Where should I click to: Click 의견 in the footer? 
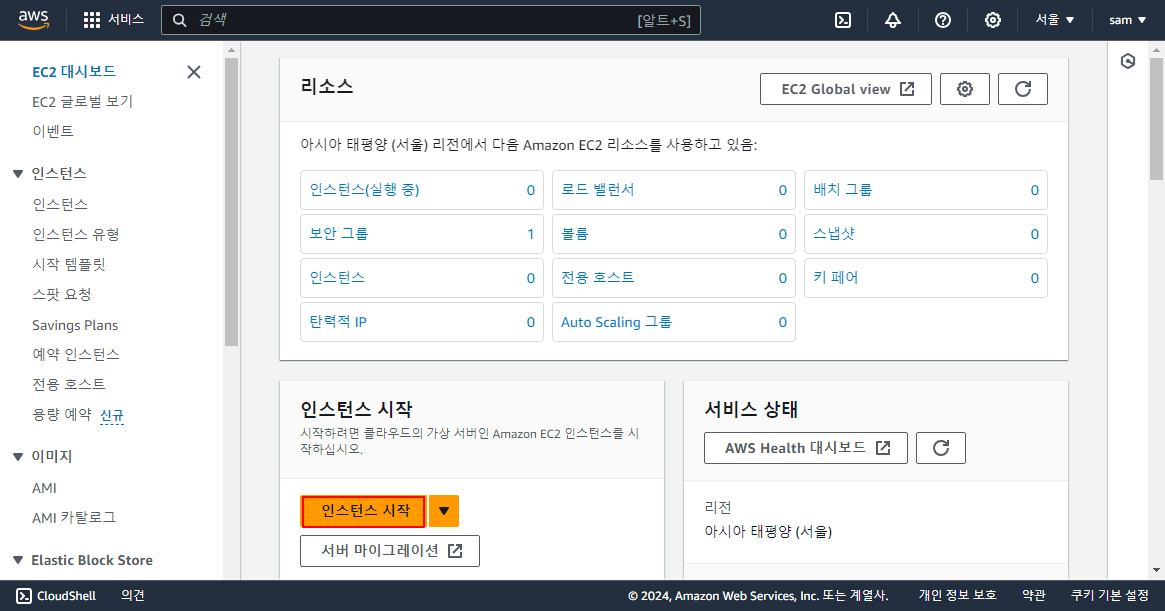(x=133, y=595)
